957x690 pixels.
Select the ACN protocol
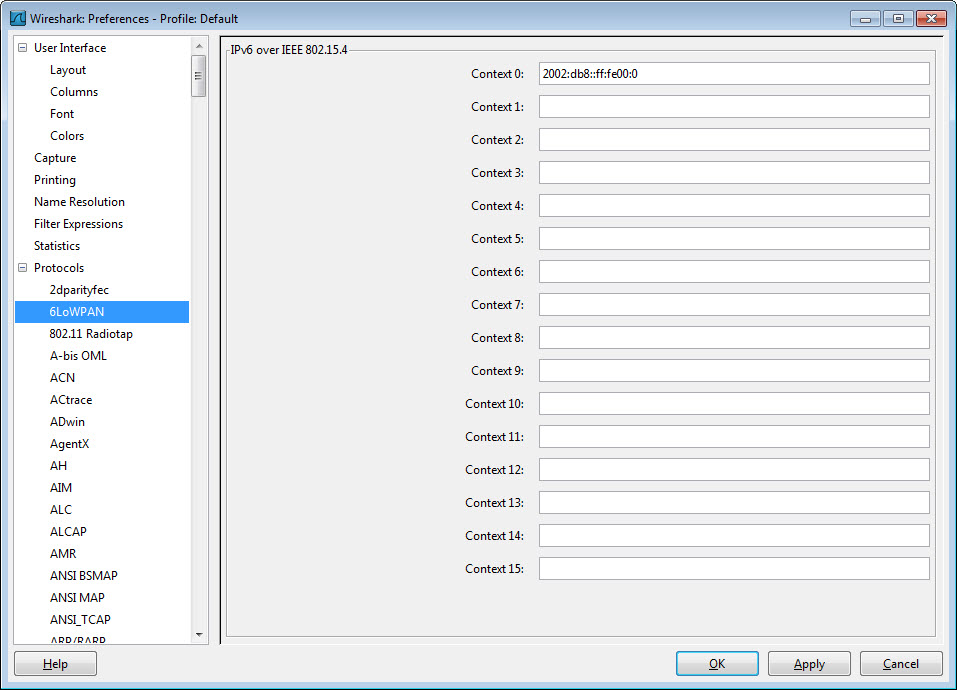pyautogui.click(x=62, y=378)
